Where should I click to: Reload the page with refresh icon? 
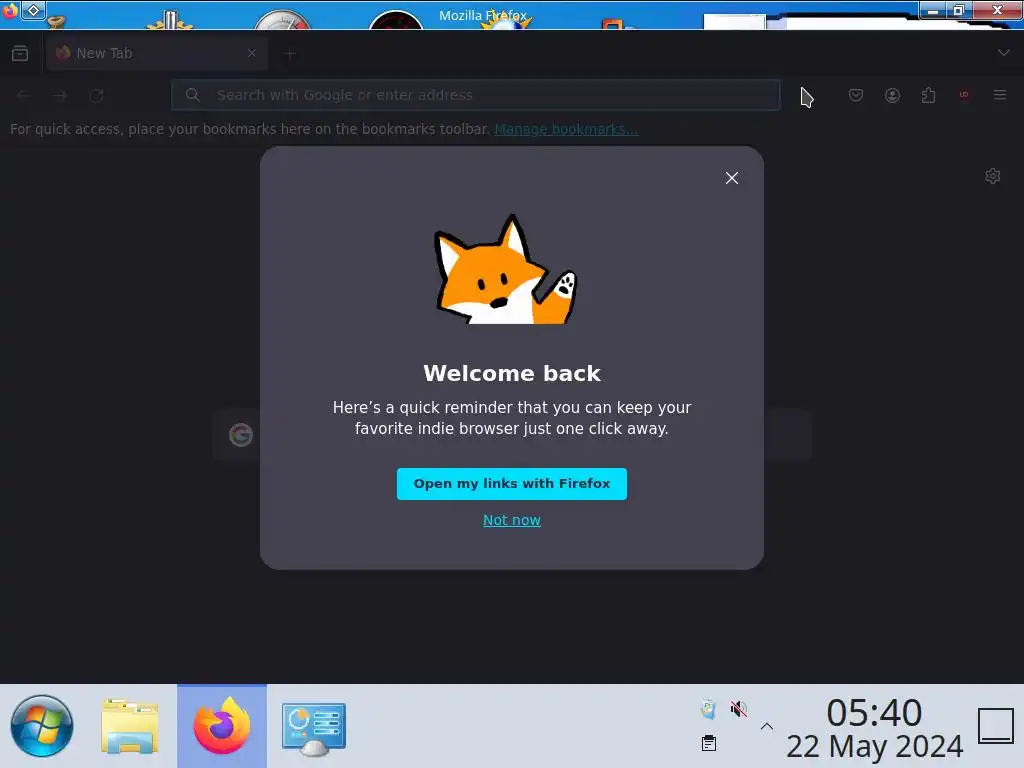97,96
